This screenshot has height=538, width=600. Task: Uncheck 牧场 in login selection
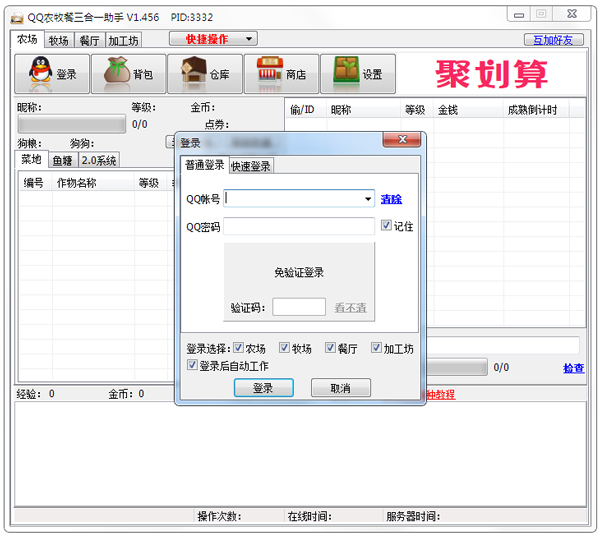tap(284, 348)
